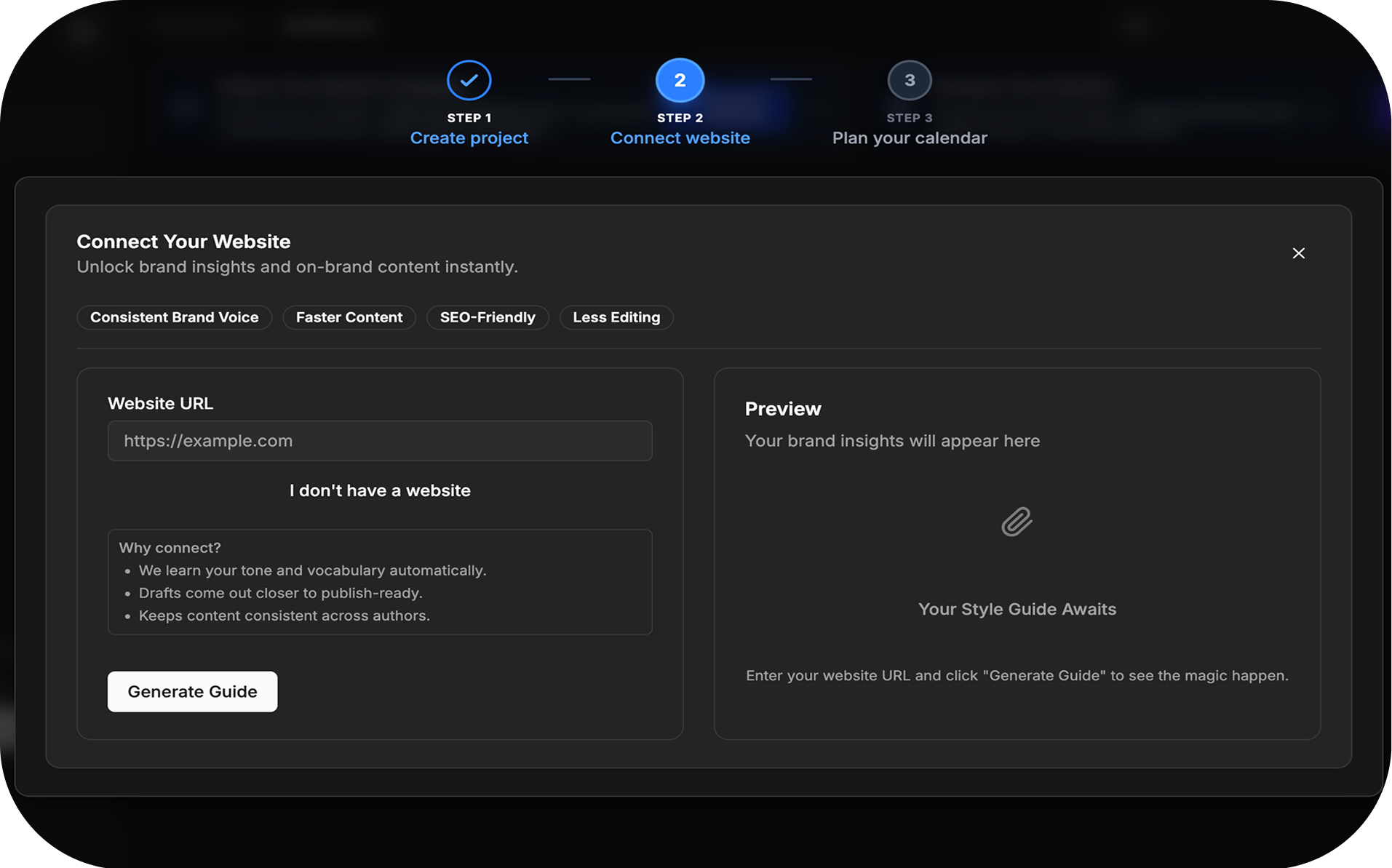1392x868 pixels.
Task: Click the paperclip icon in Preview
Action: (1017, 522)
